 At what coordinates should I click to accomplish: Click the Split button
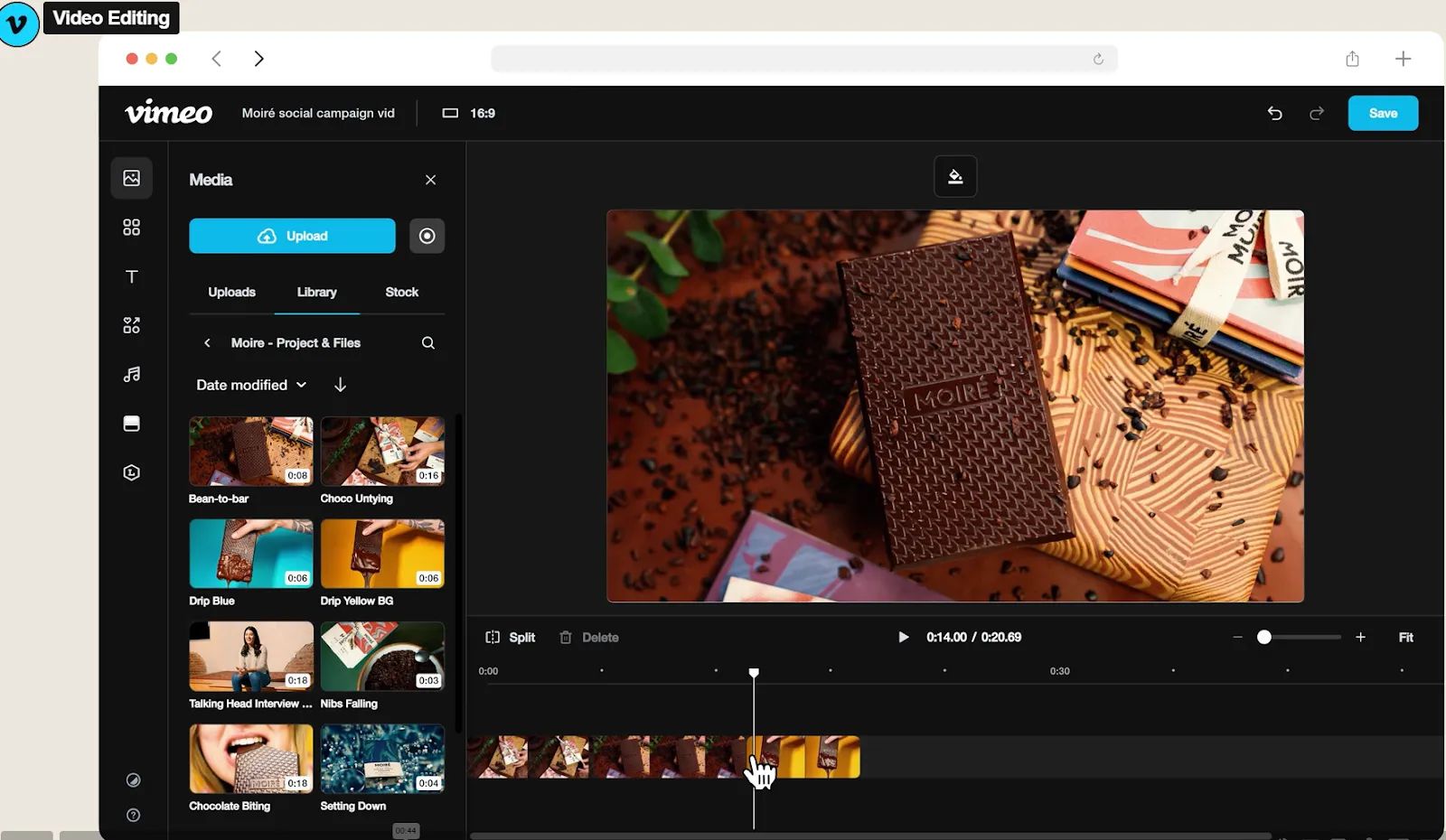coord(511,638)
